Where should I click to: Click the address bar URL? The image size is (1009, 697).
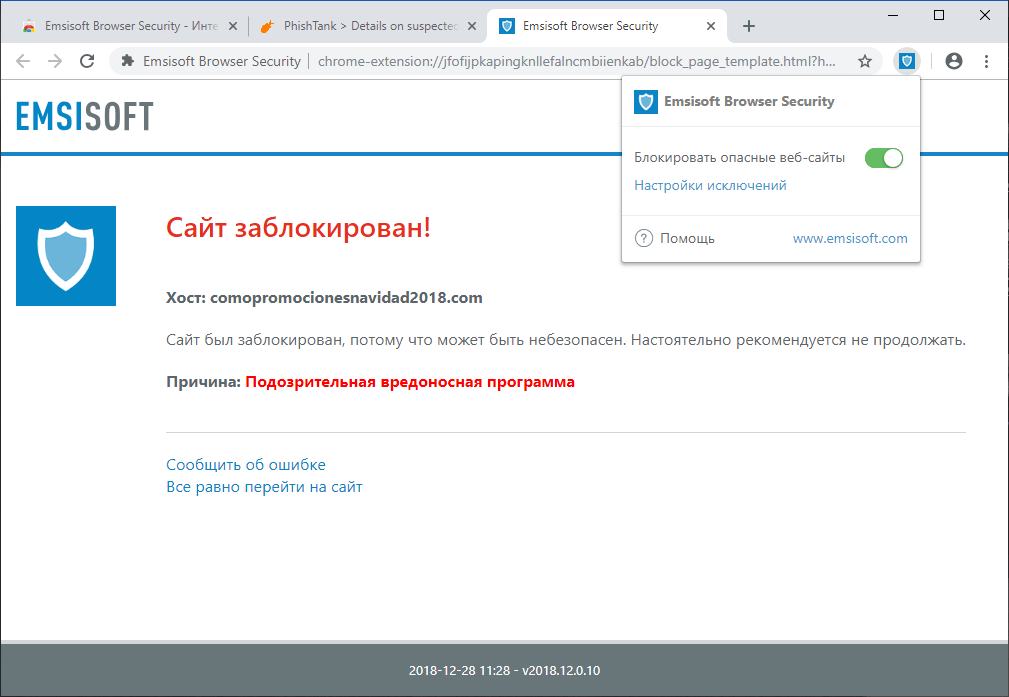tap(577, 61)
